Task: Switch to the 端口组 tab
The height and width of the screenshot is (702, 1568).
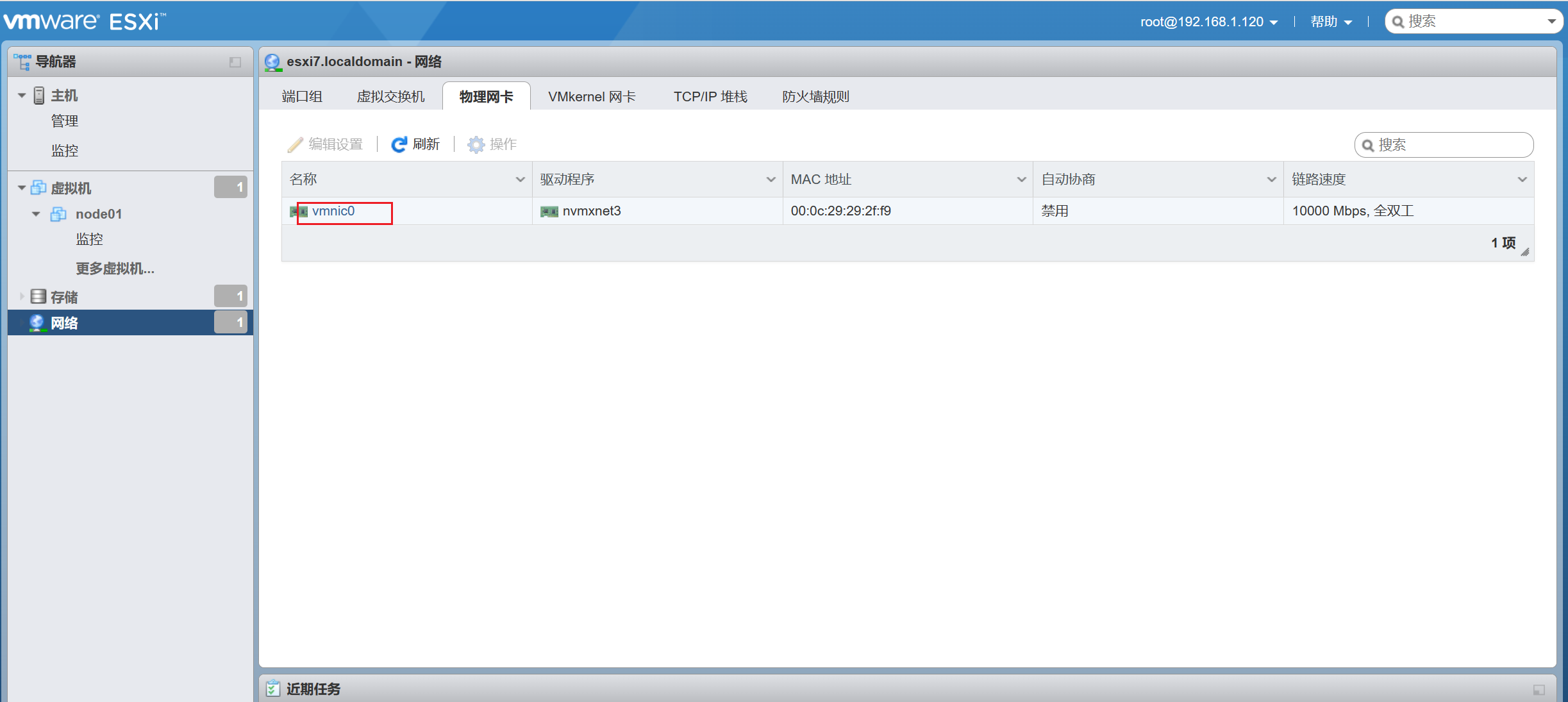Action: 302,96
